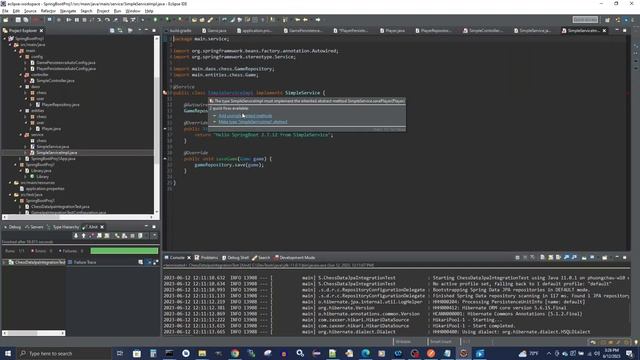Collapse the service package node
This screenshot has width=640, height=360.
21,135
